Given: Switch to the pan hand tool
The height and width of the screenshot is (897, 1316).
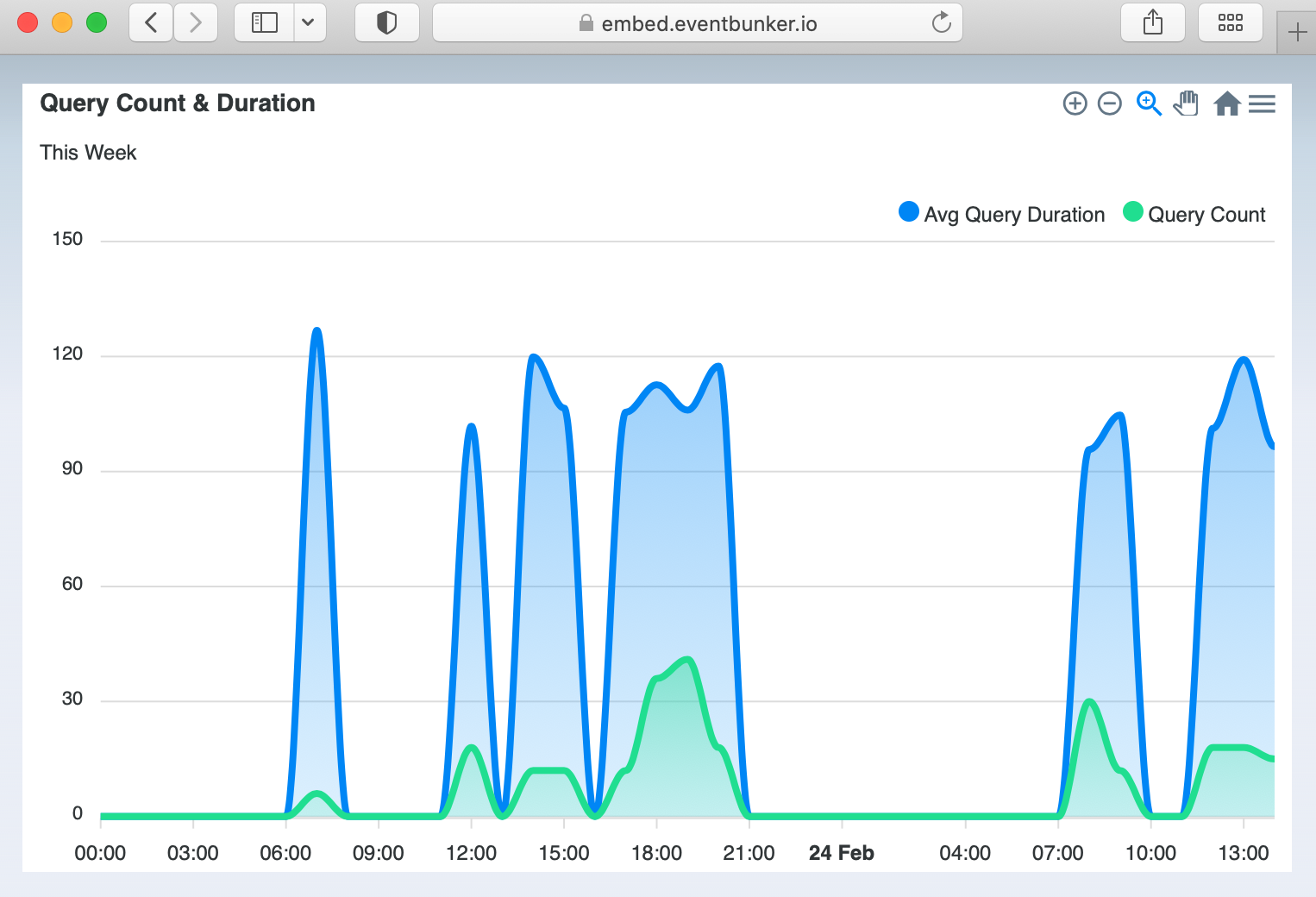Looking at the screenshot, I should point(1186,103).
